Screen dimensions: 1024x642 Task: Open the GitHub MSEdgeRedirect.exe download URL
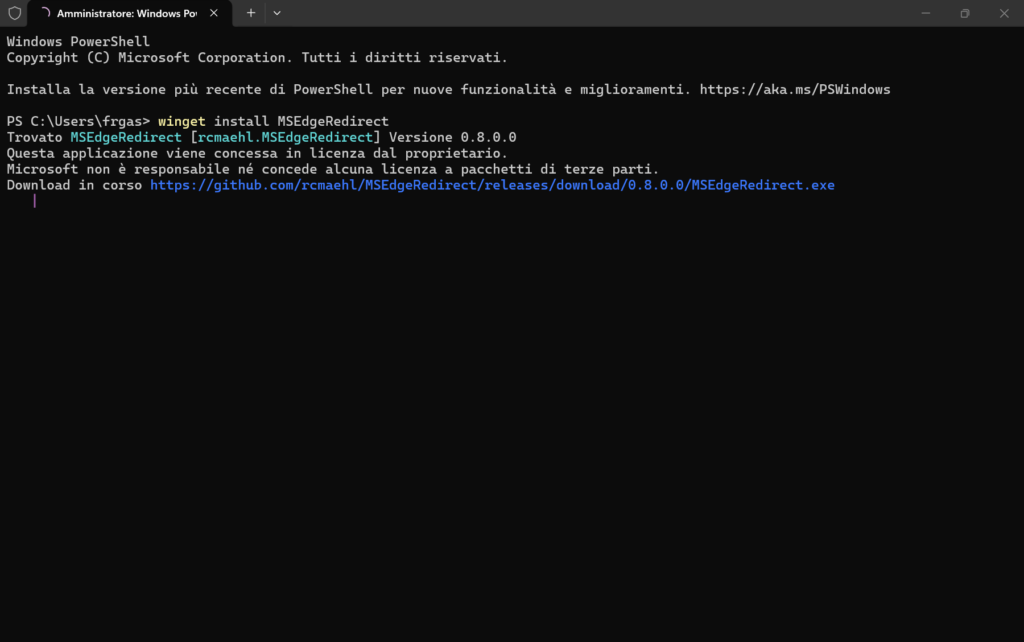(492, 185)
